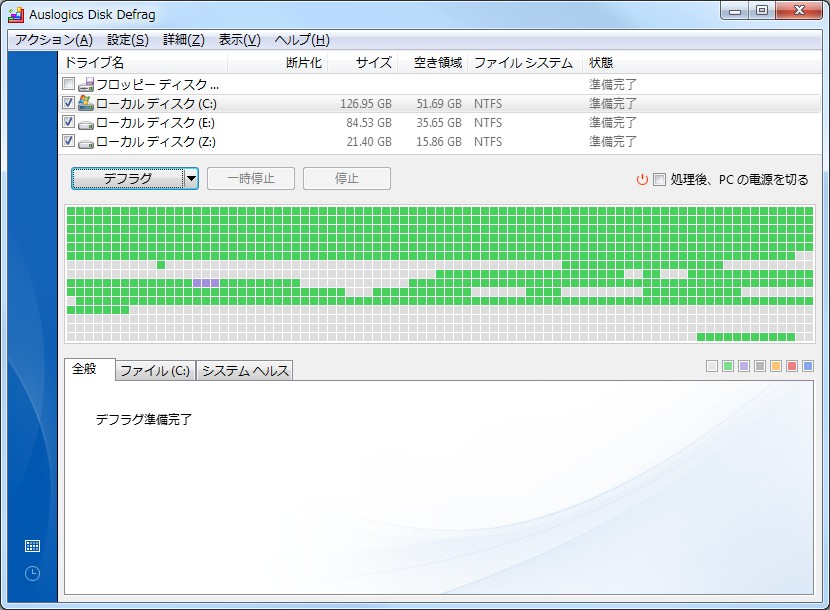Uncheck the ローカル ディスク (C:) checkbox
This screenshot has height=610, width=830.
[68, 103]
